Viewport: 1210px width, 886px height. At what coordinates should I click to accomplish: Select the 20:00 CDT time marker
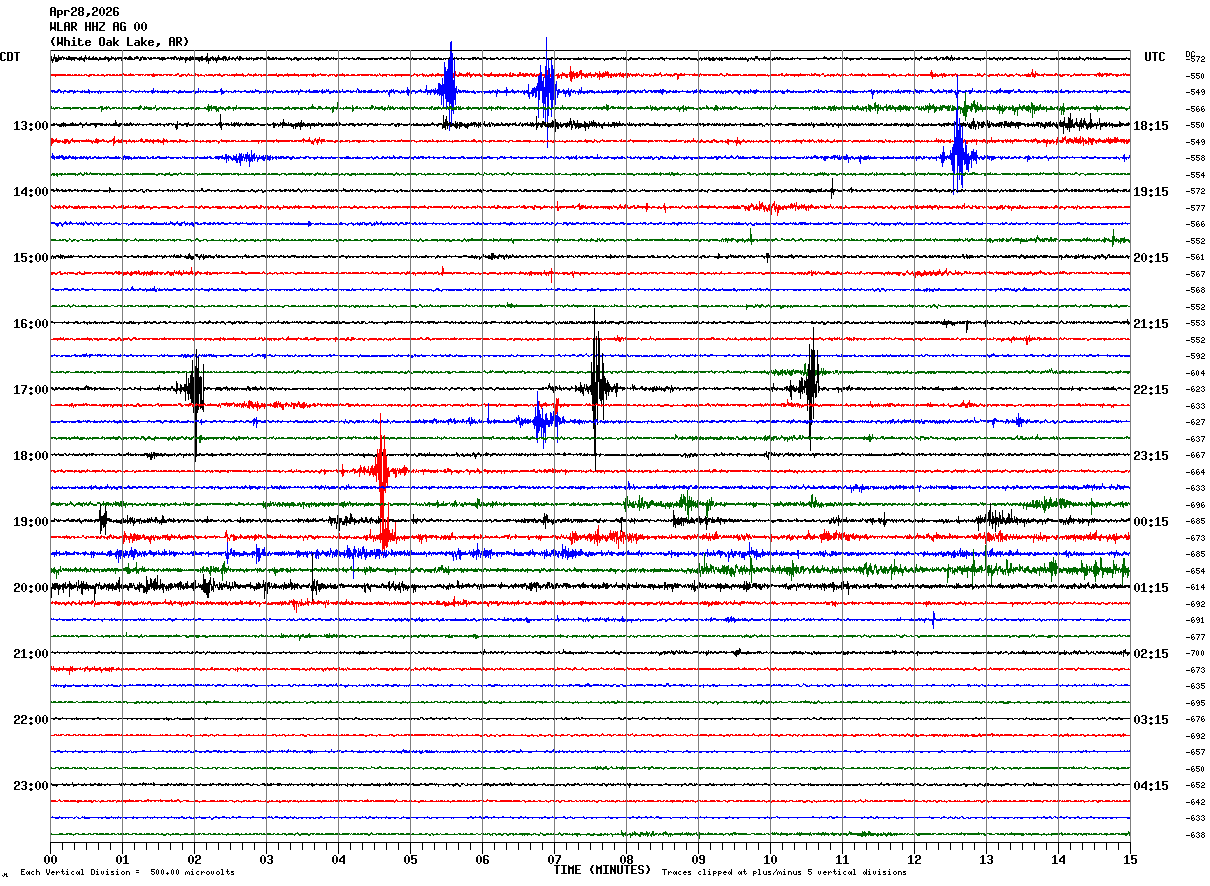(x=30, y=588)
